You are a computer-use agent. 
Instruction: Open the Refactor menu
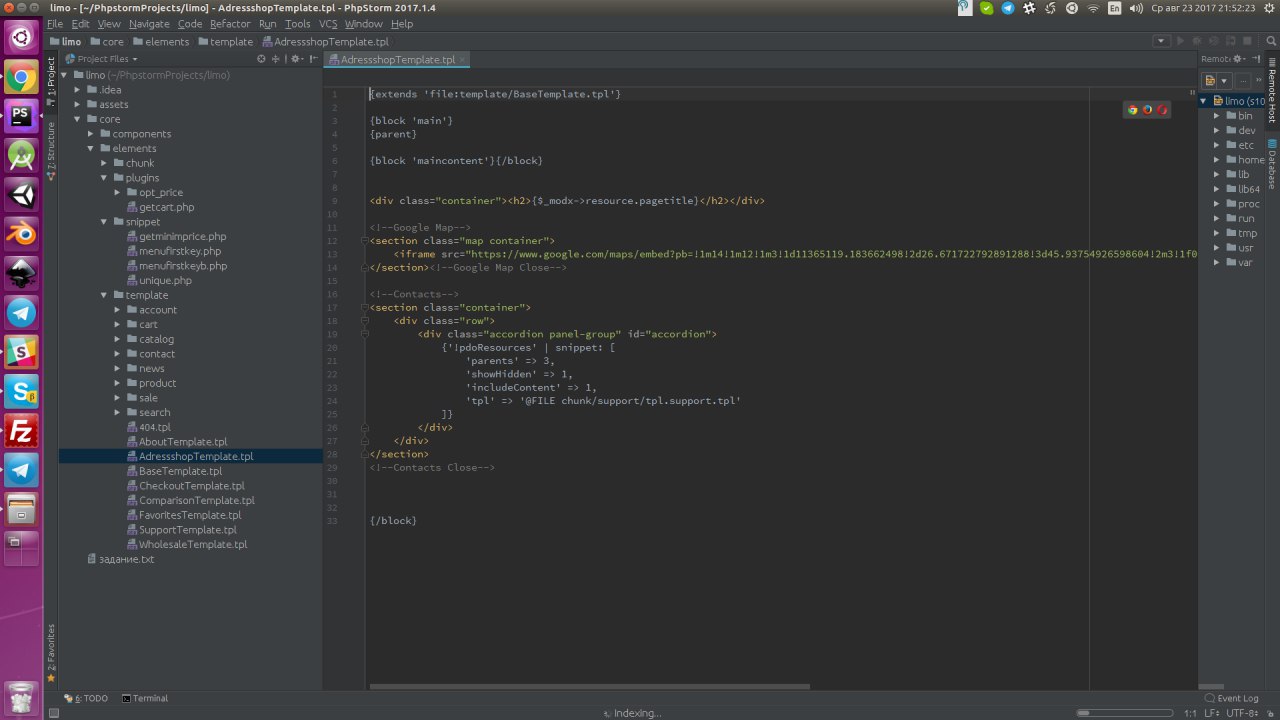tap(230, 24)
